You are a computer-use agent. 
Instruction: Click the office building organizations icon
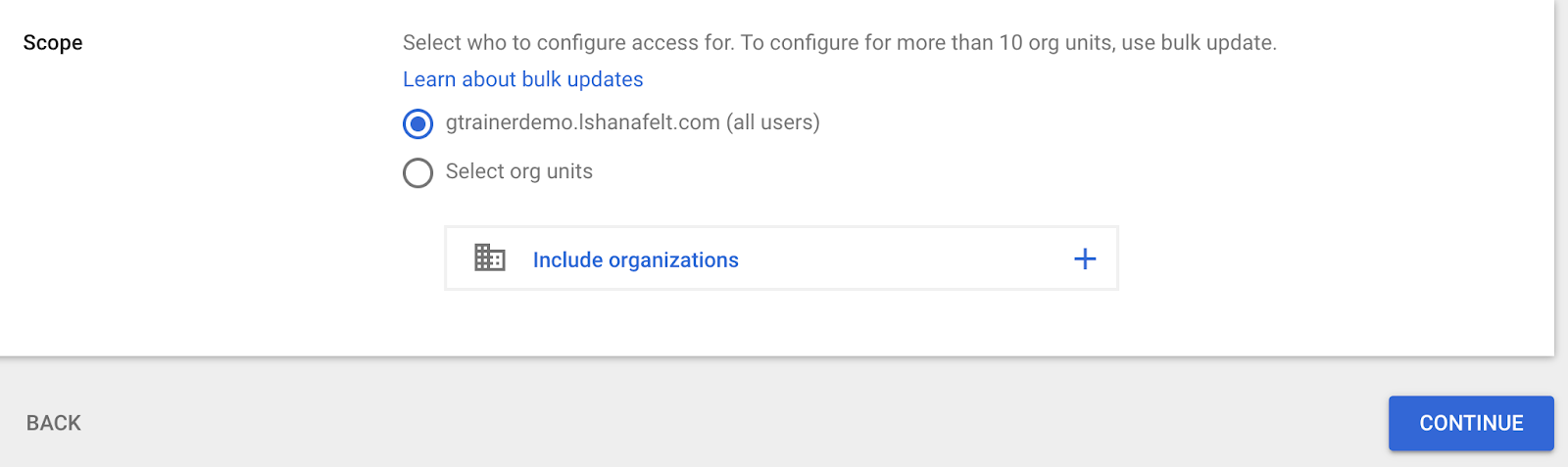(489, 258)
